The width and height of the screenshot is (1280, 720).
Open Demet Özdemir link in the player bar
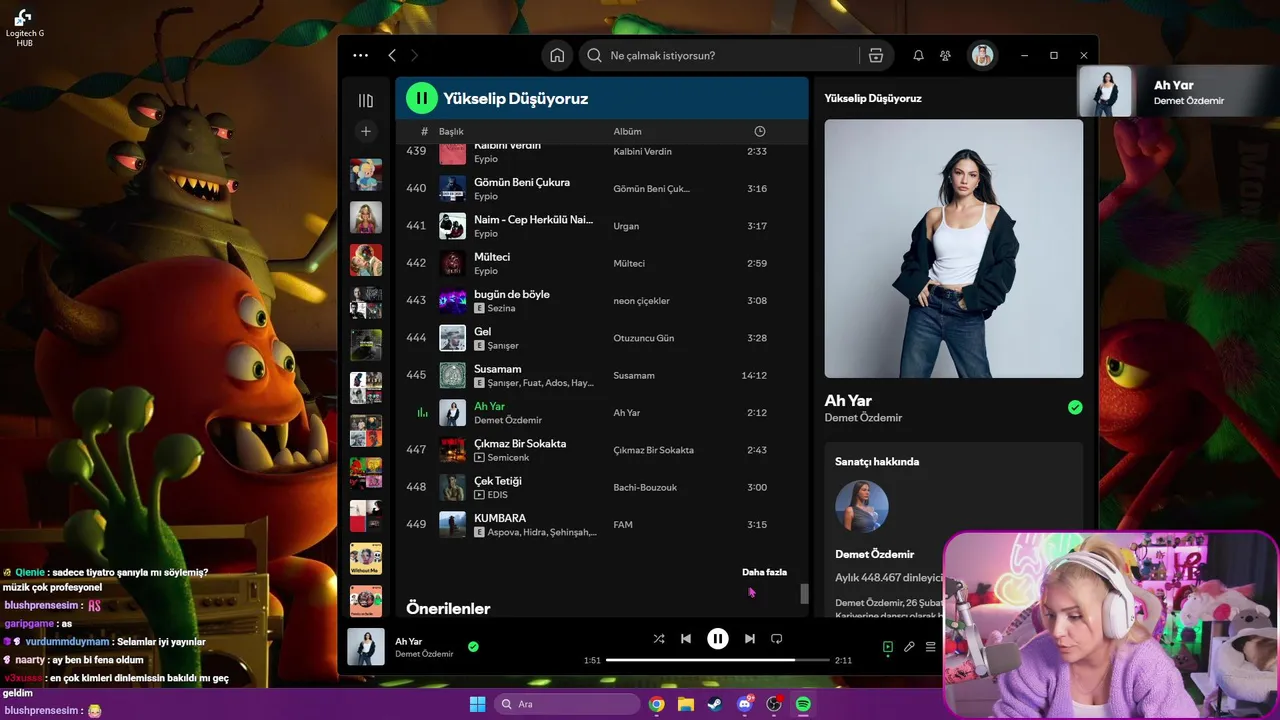pyautogui.click(x=424, y=654)
